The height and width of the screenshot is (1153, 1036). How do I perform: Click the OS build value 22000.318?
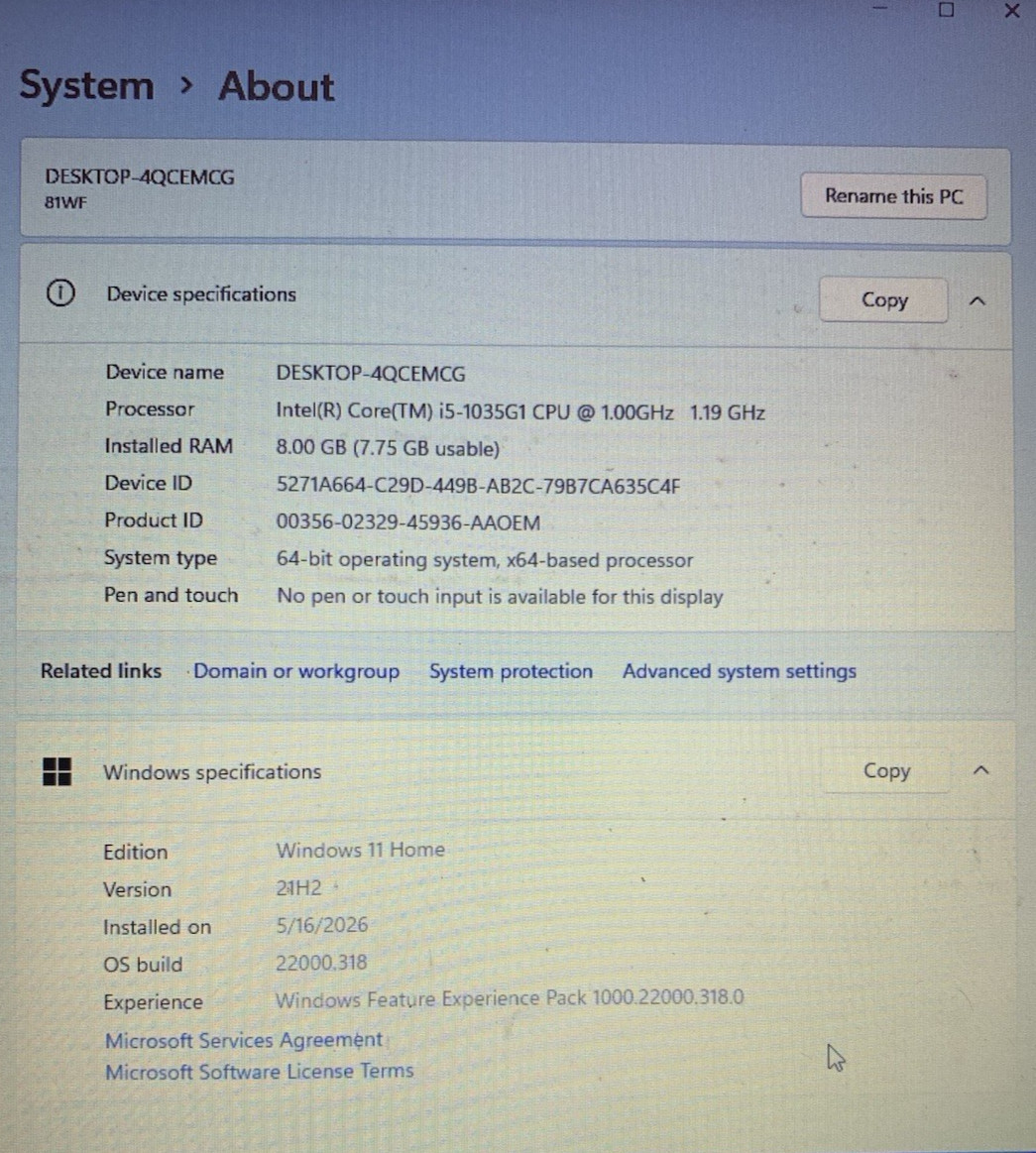point(321,963)
